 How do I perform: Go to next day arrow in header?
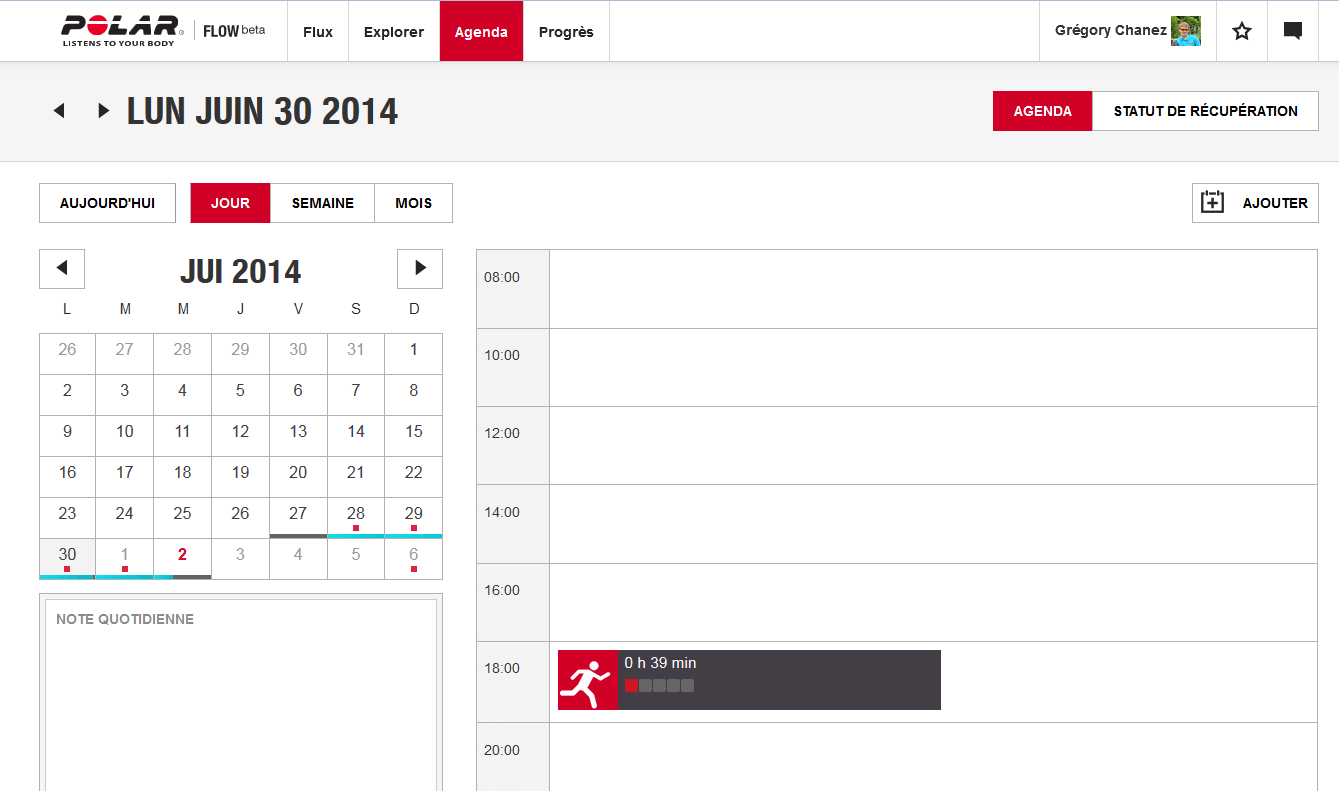[x=103, y=111]
